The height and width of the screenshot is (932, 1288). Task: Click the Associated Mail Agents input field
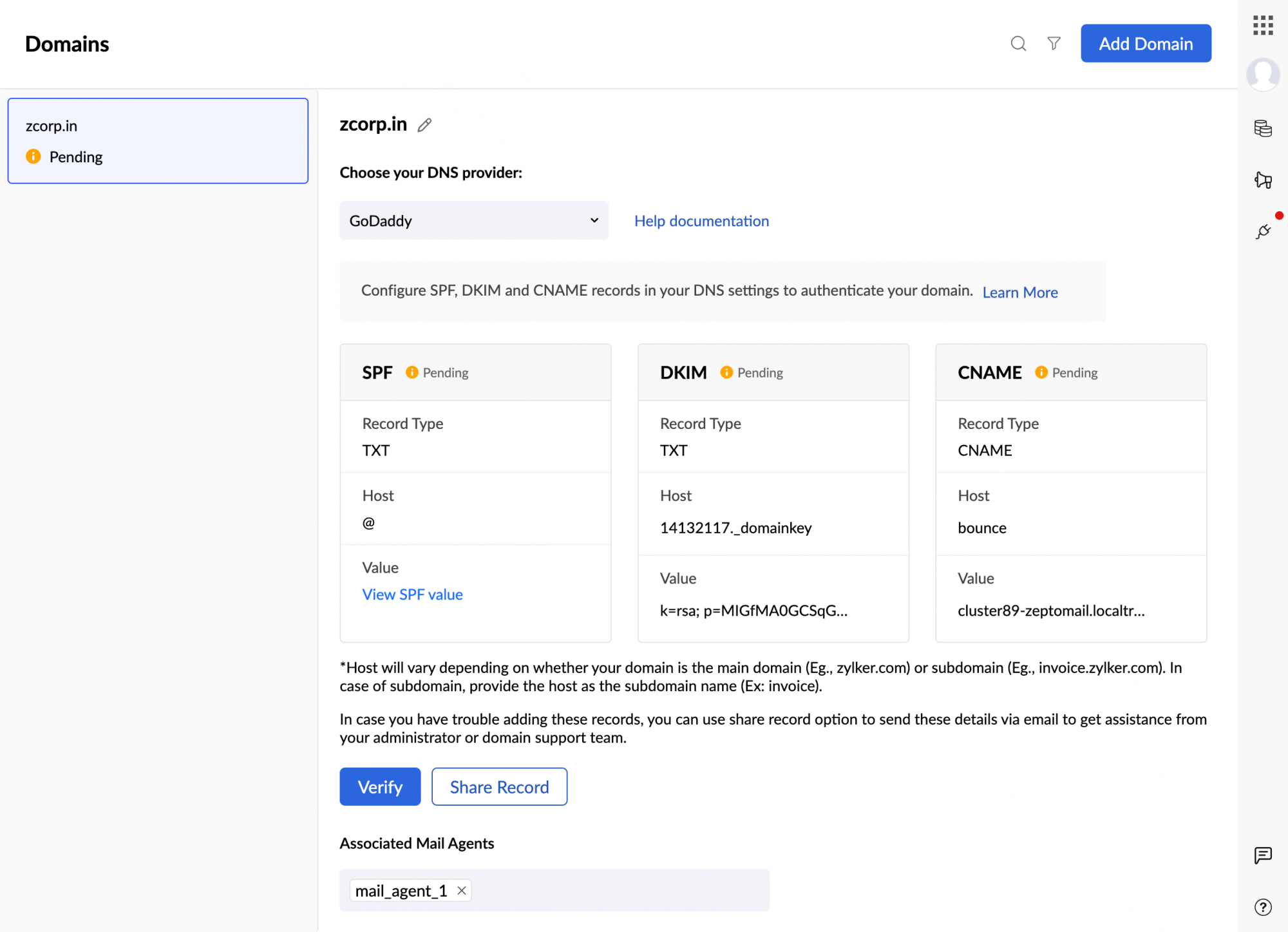click(618, 891)
